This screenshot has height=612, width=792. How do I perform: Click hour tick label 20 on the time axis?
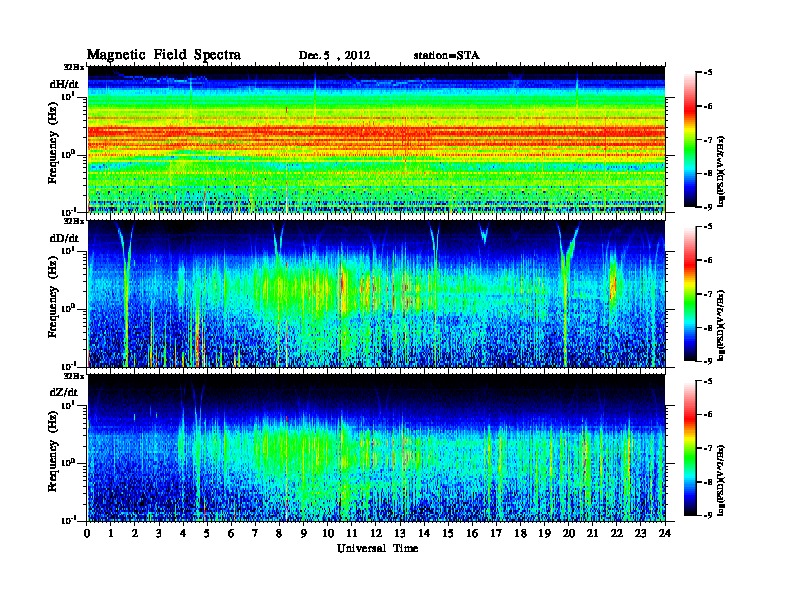click(x=568, y=533)
